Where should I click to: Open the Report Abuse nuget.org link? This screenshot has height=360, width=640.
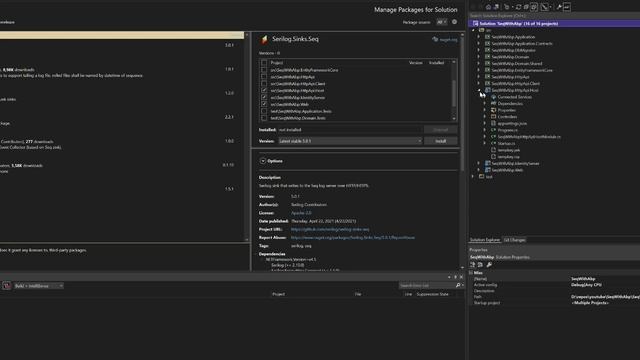[353, 238]
